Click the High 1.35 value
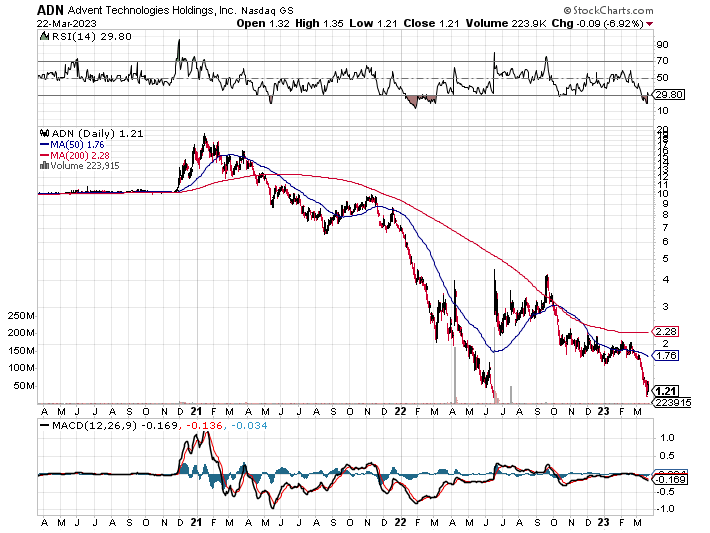Viewport: 710px width, 533px height. [x=319, y=24]
